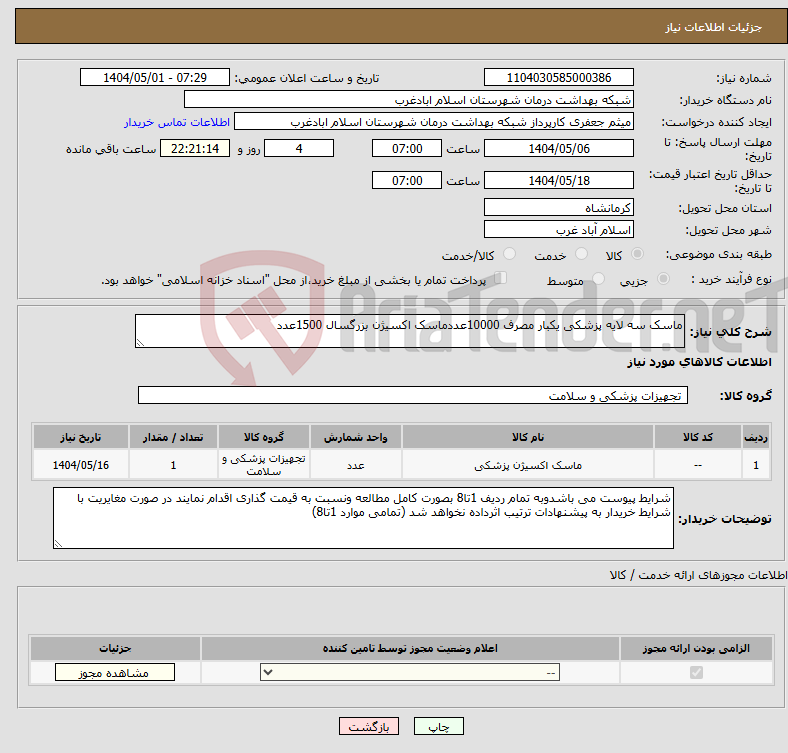Toggle the treasury bonds payment checkbox
Screen dimensions: 788x753
[502, 280]
